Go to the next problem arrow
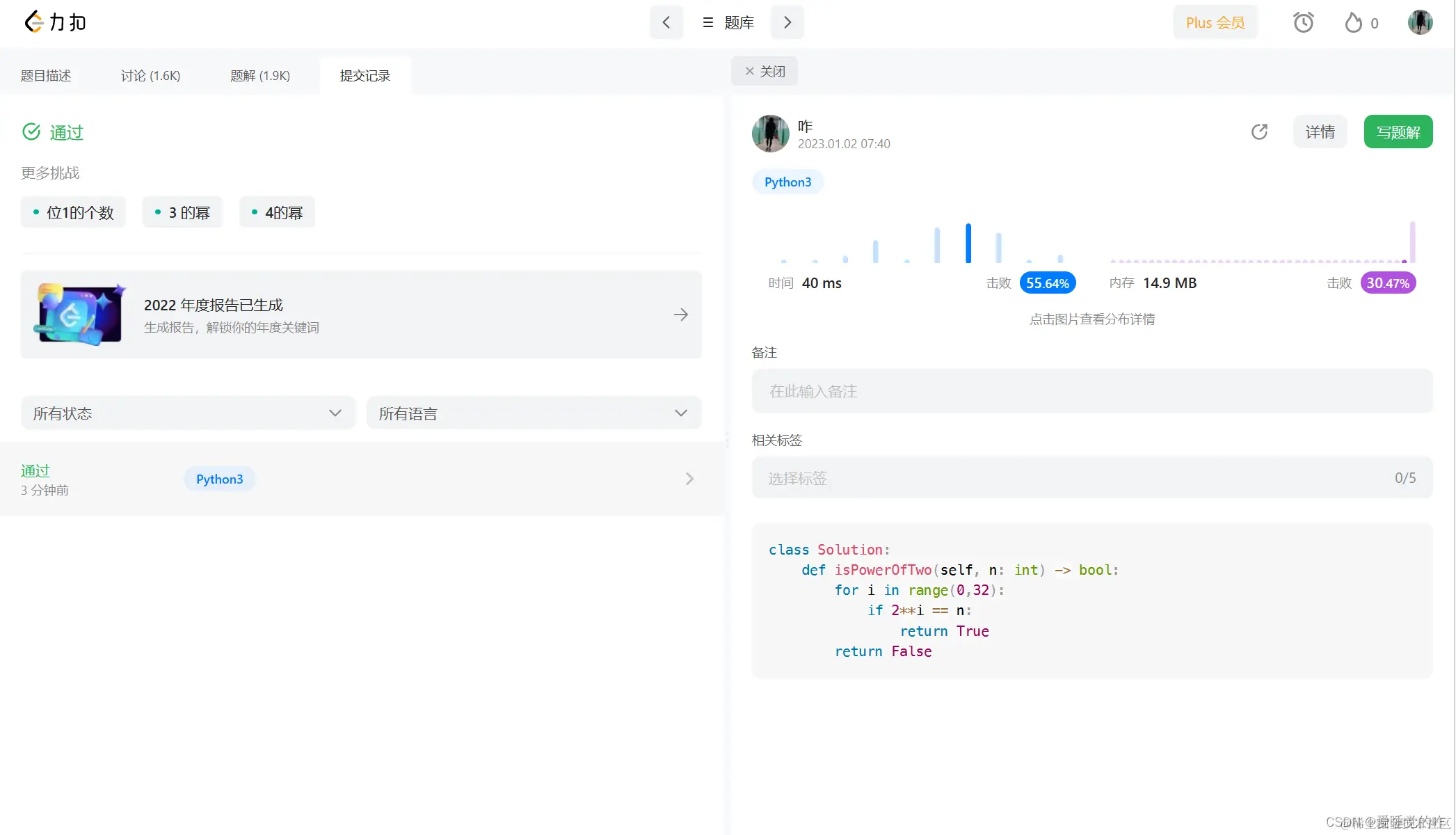This screenshot has width=1456, height=835. click(x=787, y=22)
